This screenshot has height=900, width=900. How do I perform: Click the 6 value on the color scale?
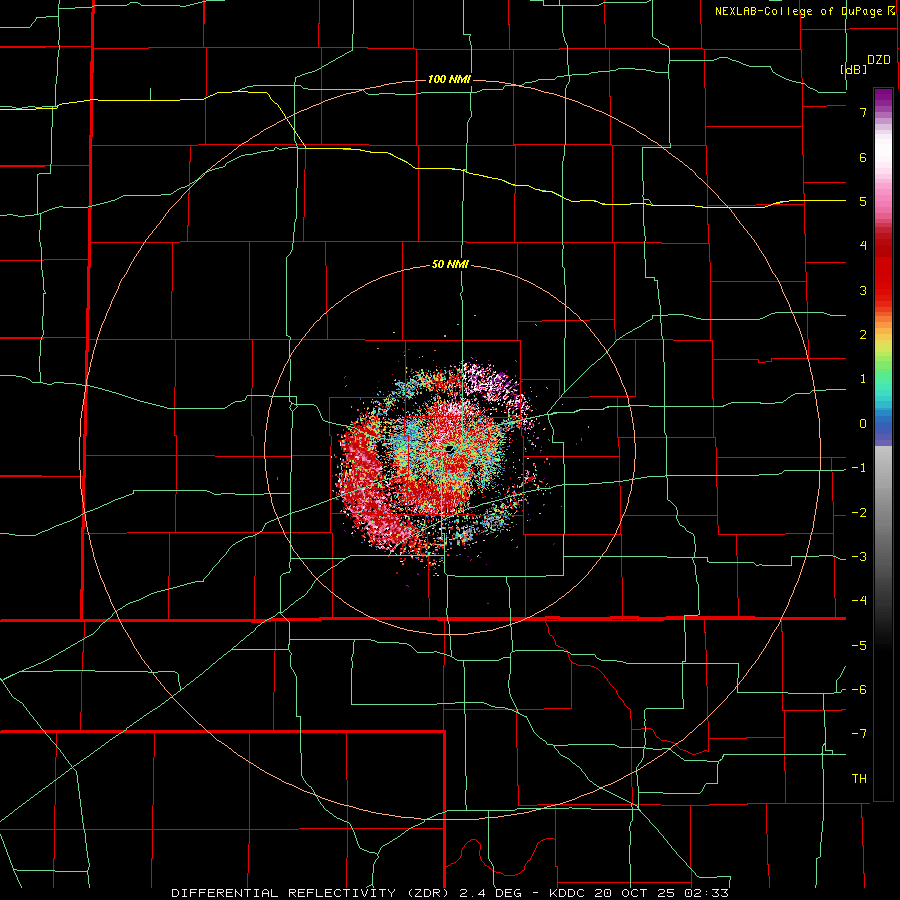coord(863,157)
